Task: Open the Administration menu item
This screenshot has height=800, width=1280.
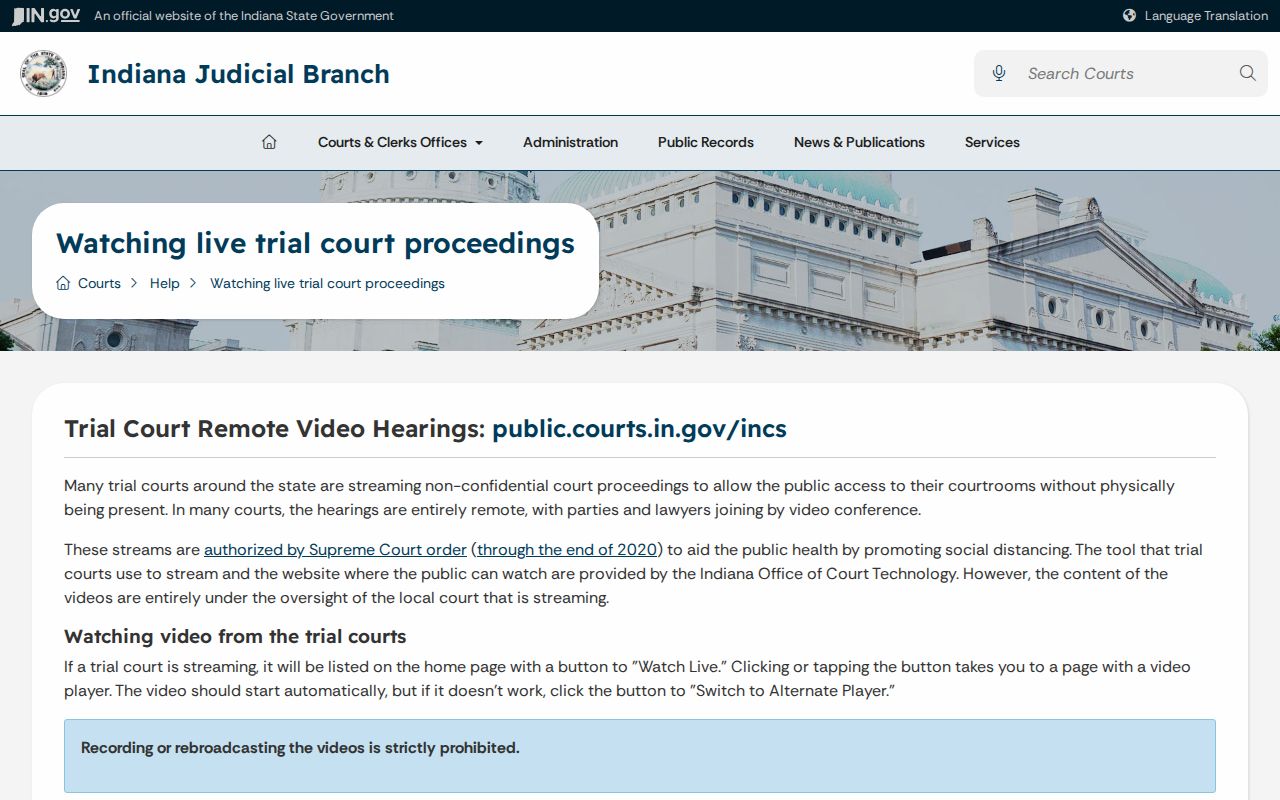Action: (570, 142)
